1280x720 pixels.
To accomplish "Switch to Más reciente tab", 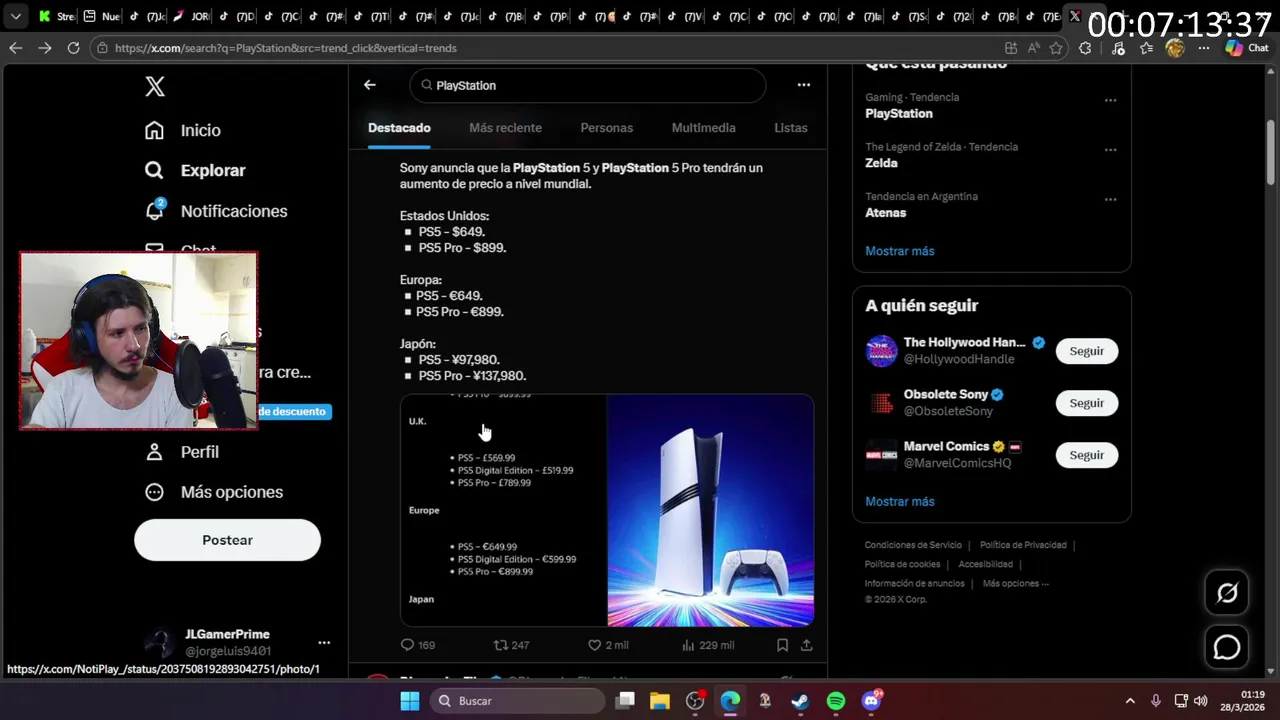I will point(505,128).
